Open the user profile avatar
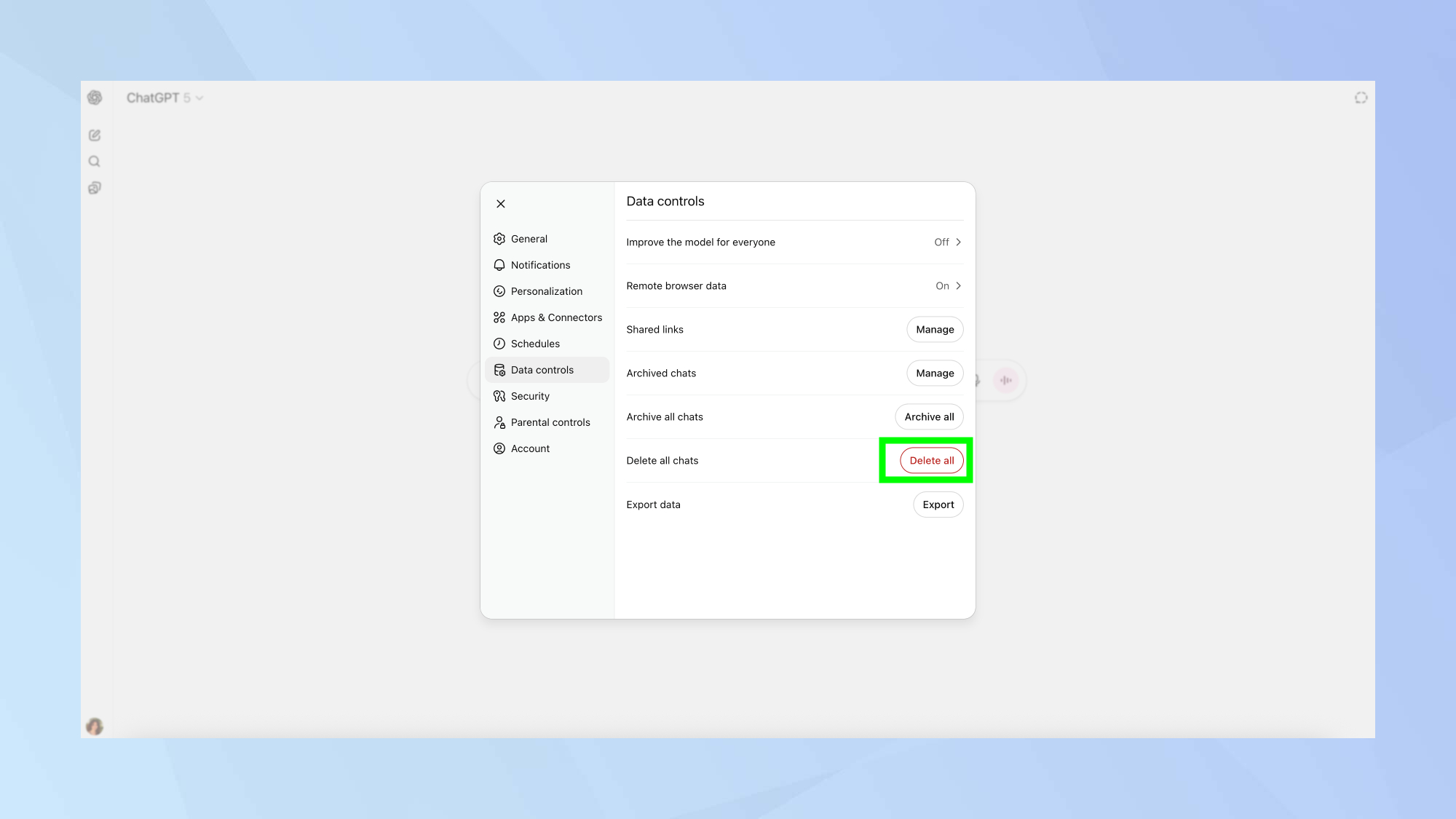Viewport: 1456px width, 819px height. [95, 726]
